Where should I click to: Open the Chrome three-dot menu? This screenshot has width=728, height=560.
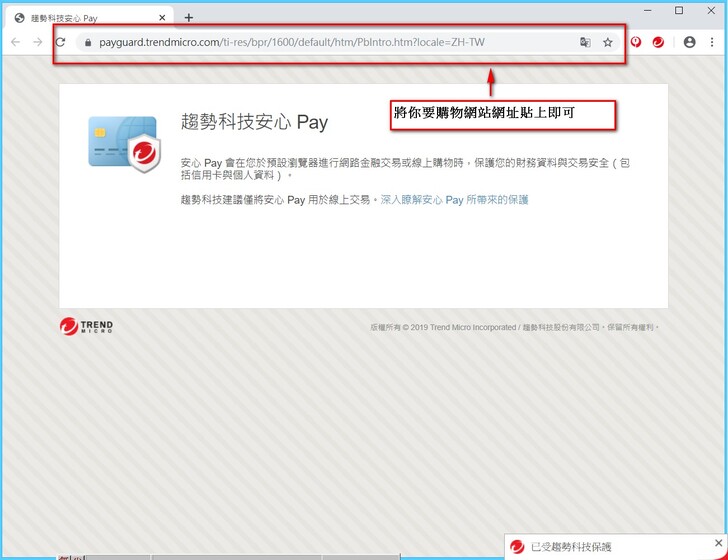tap(712, 42)
